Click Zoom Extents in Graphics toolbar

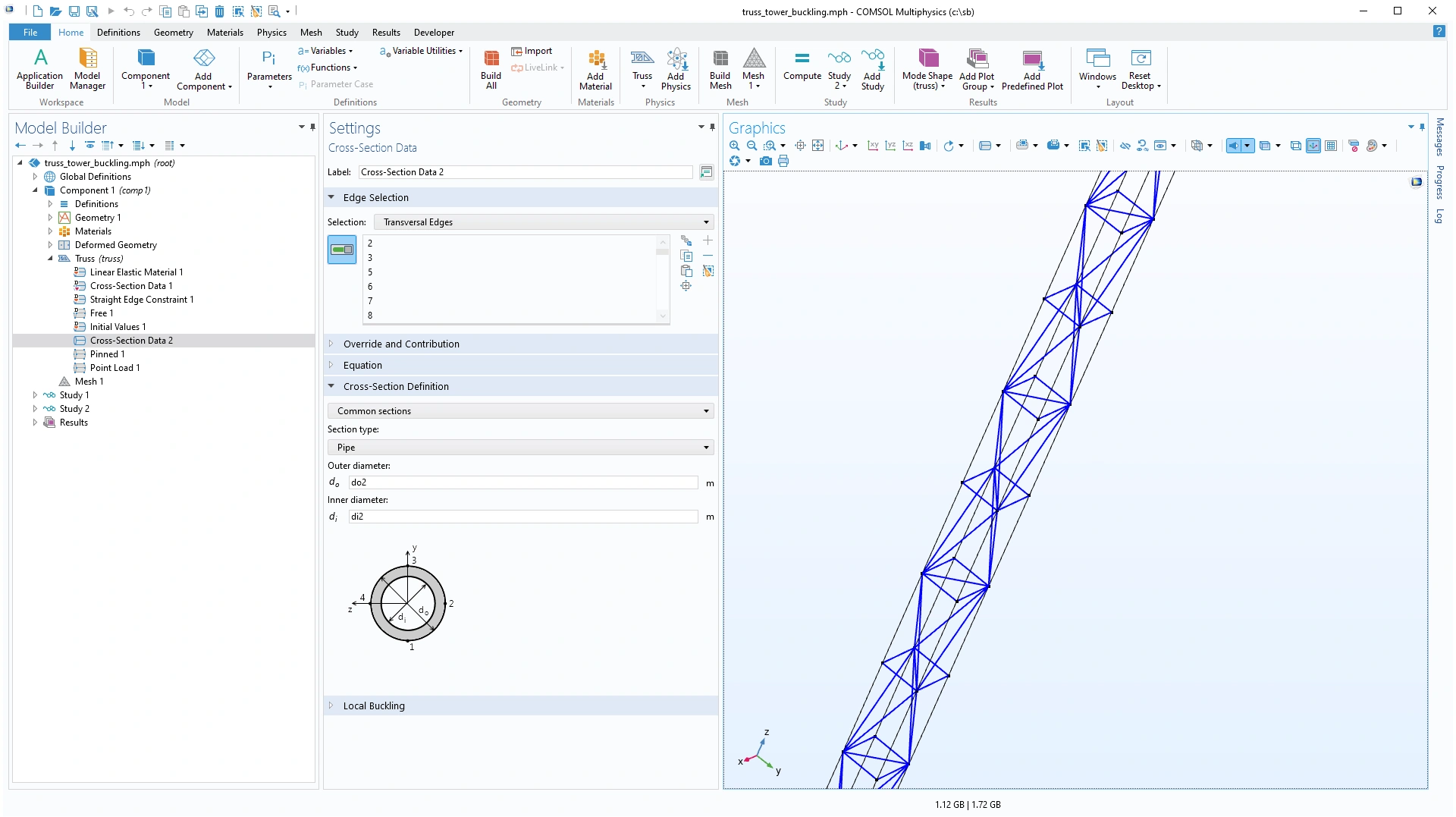coord(817,146)
